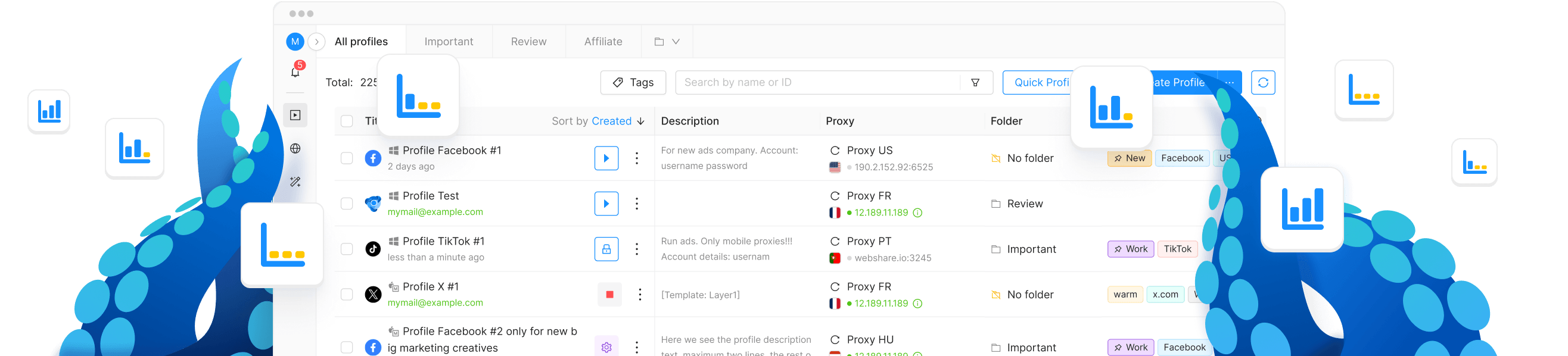Click Important folder in TikTok row
The image size is (1568, 356).
coord(1024,249)
